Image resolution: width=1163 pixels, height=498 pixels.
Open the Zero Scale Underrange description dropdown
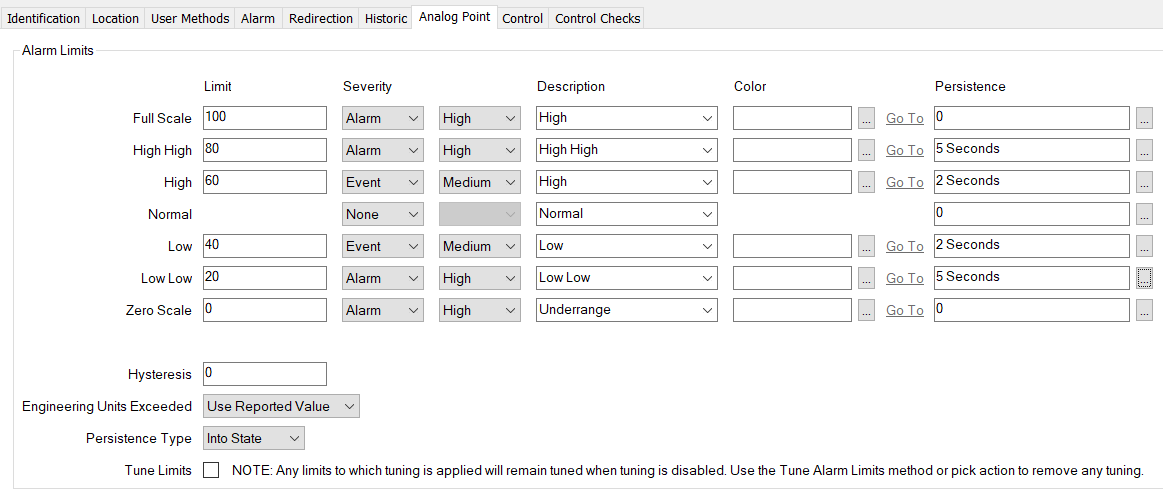626,311
